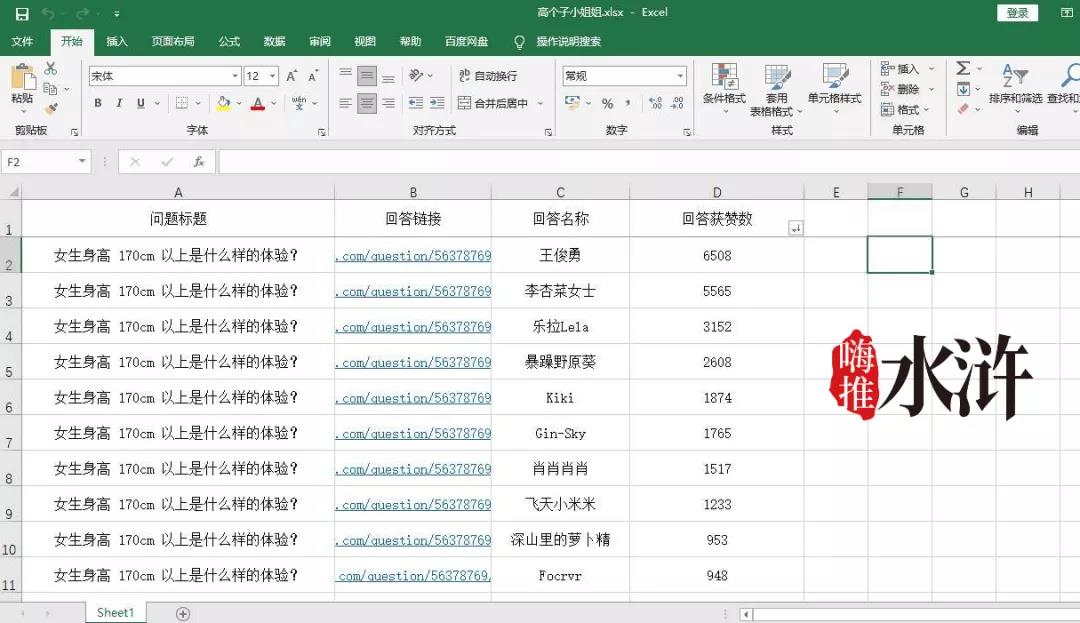
Task: Toggle Italic formatting
Action: click(119, 103)
